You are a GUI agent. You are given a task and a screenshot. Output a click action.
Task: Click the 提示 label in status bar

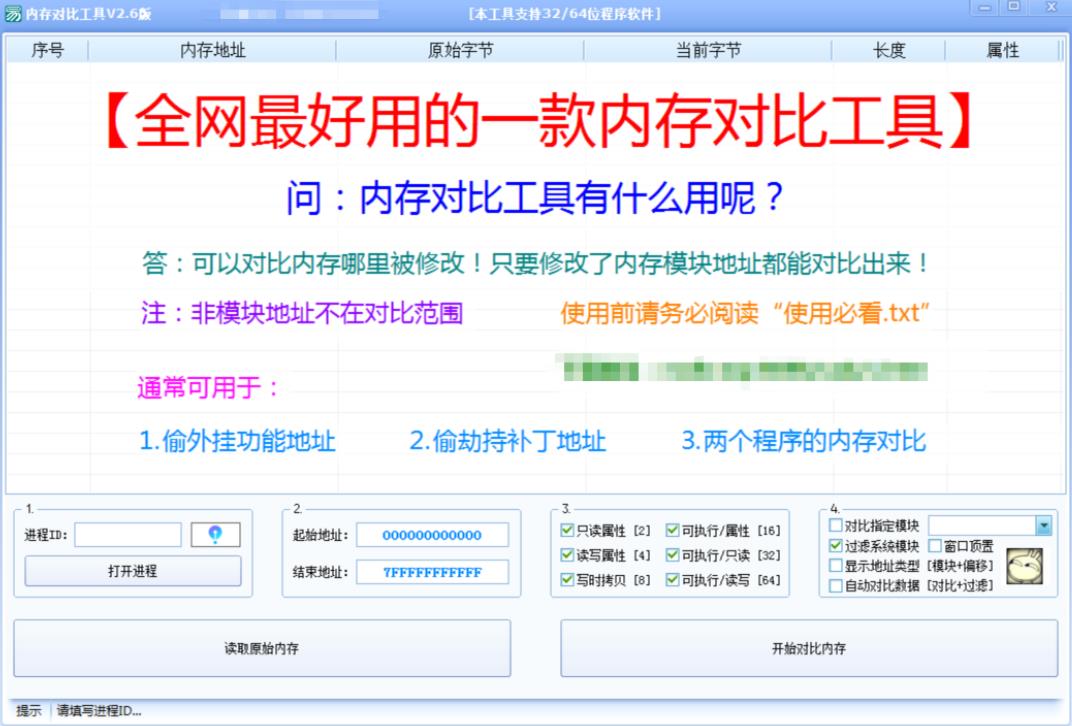tap(29, 711)
